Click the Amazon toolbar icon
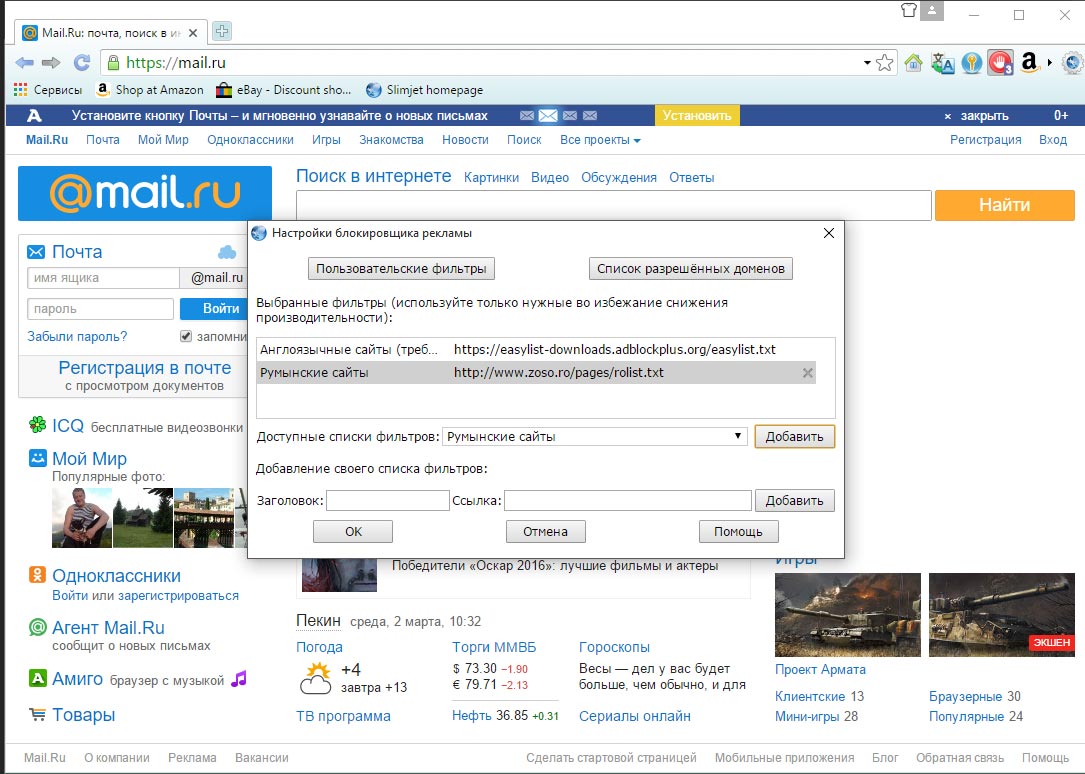 [1030, 62]
